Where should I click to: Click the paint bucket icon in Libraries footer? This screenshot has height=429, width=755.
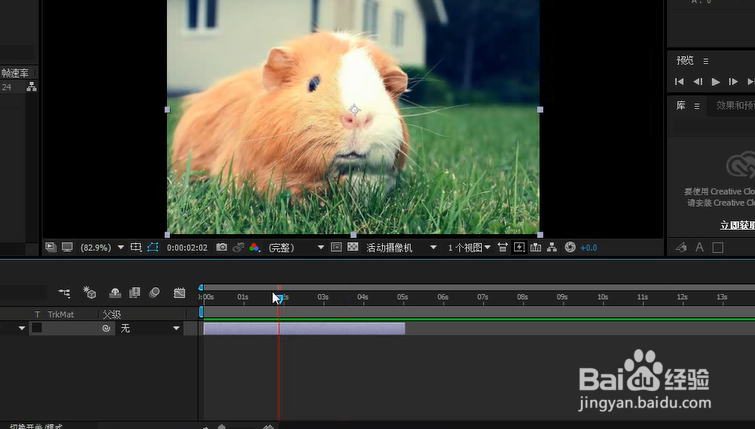[x=681, y=247]
